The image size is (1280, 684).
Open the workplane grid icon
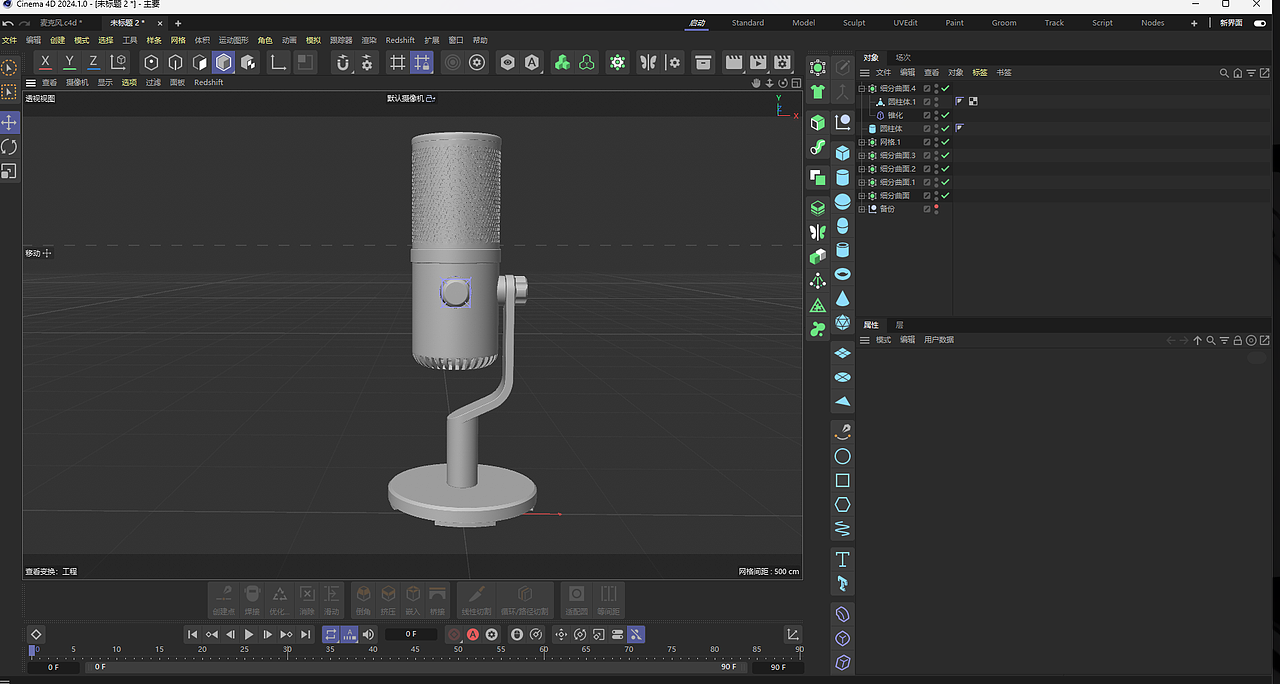397,63
